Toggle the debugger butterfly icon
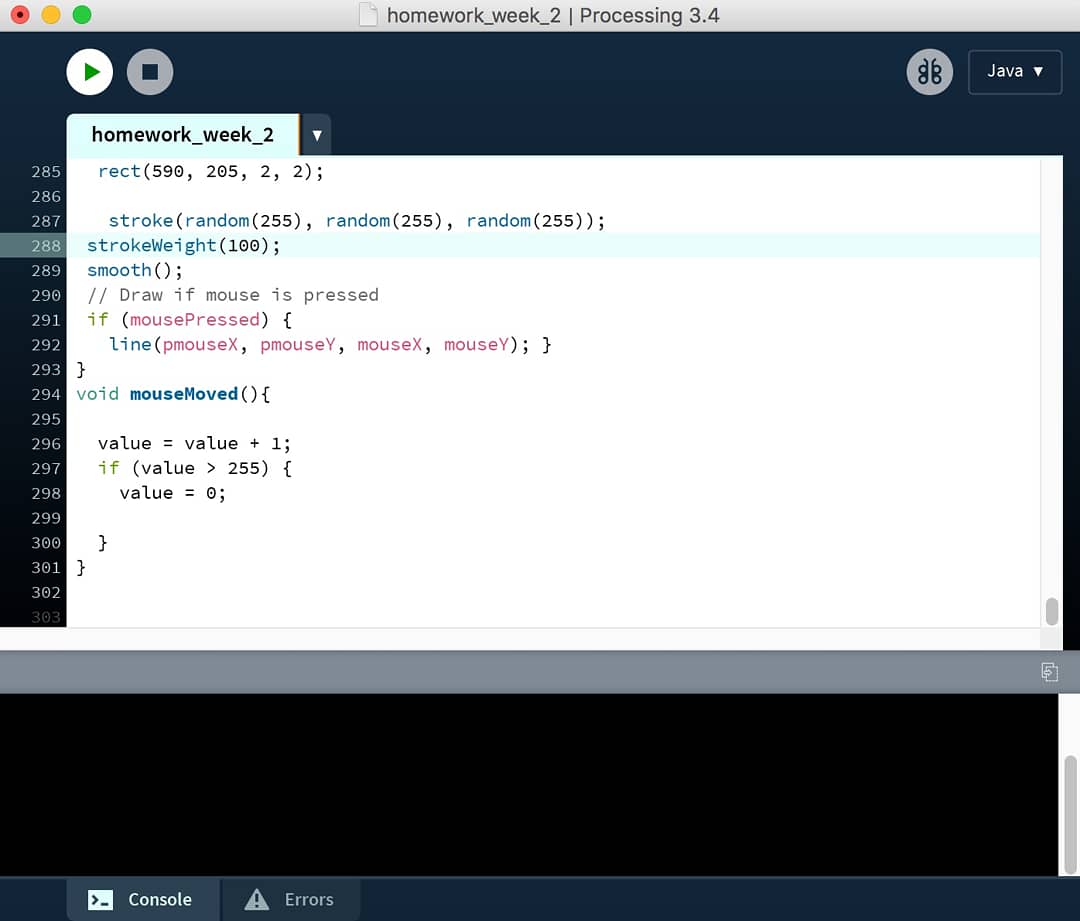 [930, 72]
